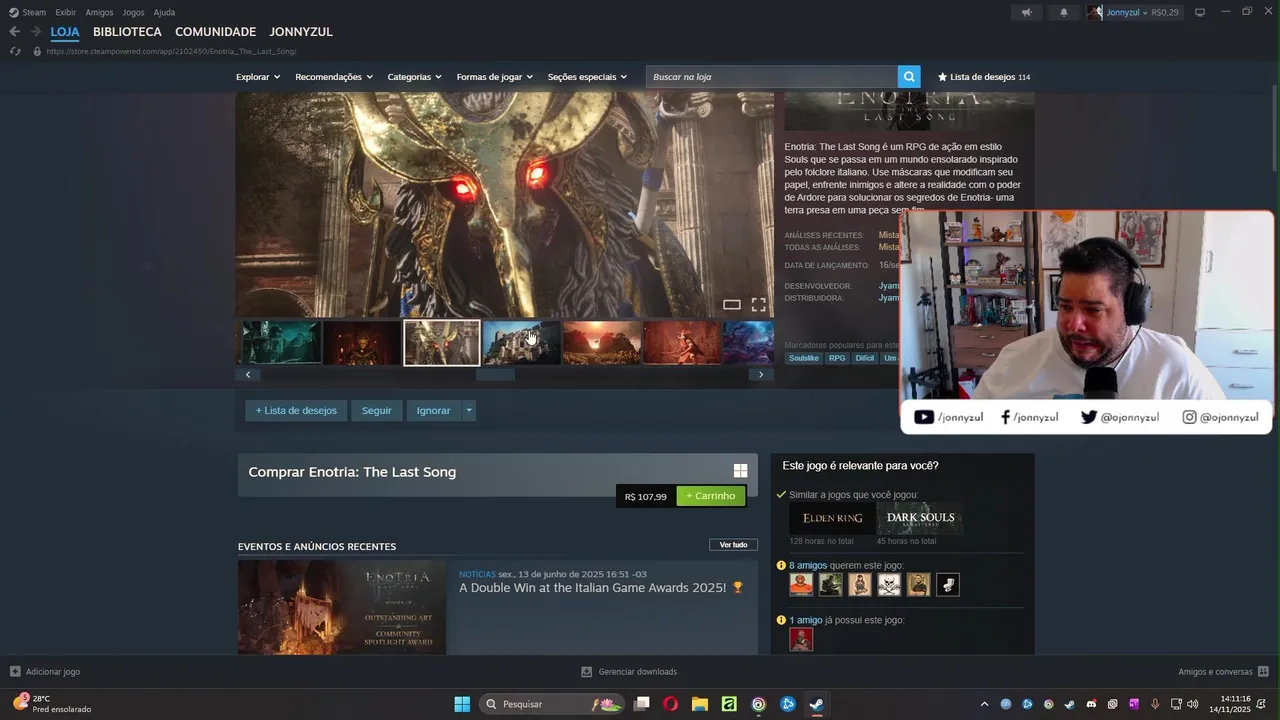Screen dimensions: 1280x720
Task: Open Gerenciar downloads
Action: click(x=629, y=672)
